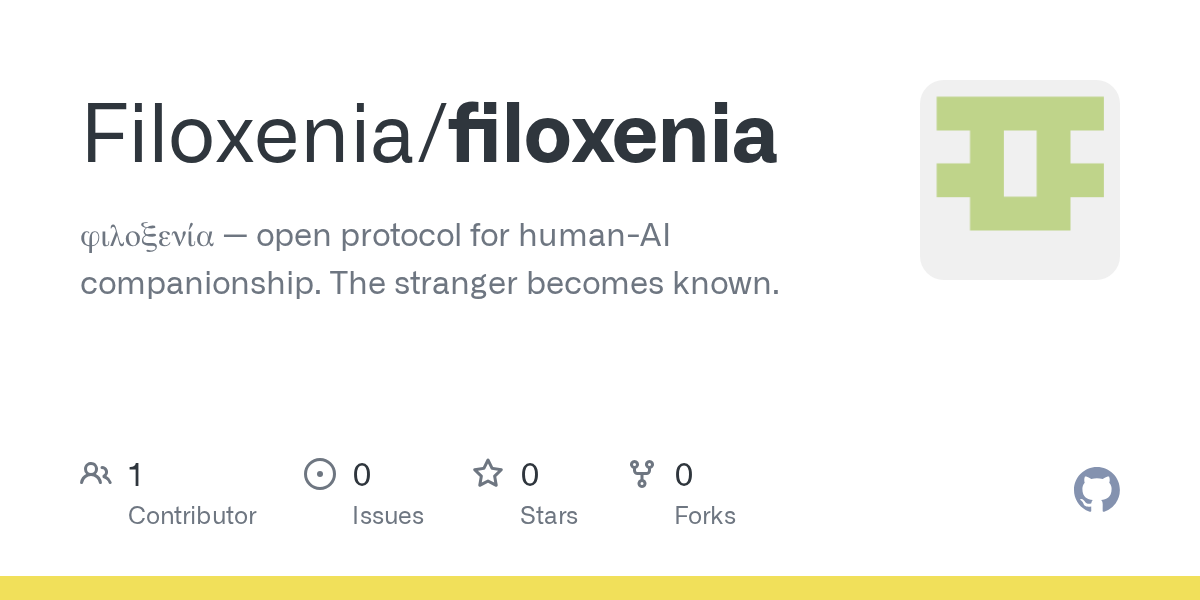This screenshot has width=1200, height=600.
Task: Click the yellow language bar at bottom
Action: [x=600, y=588]
